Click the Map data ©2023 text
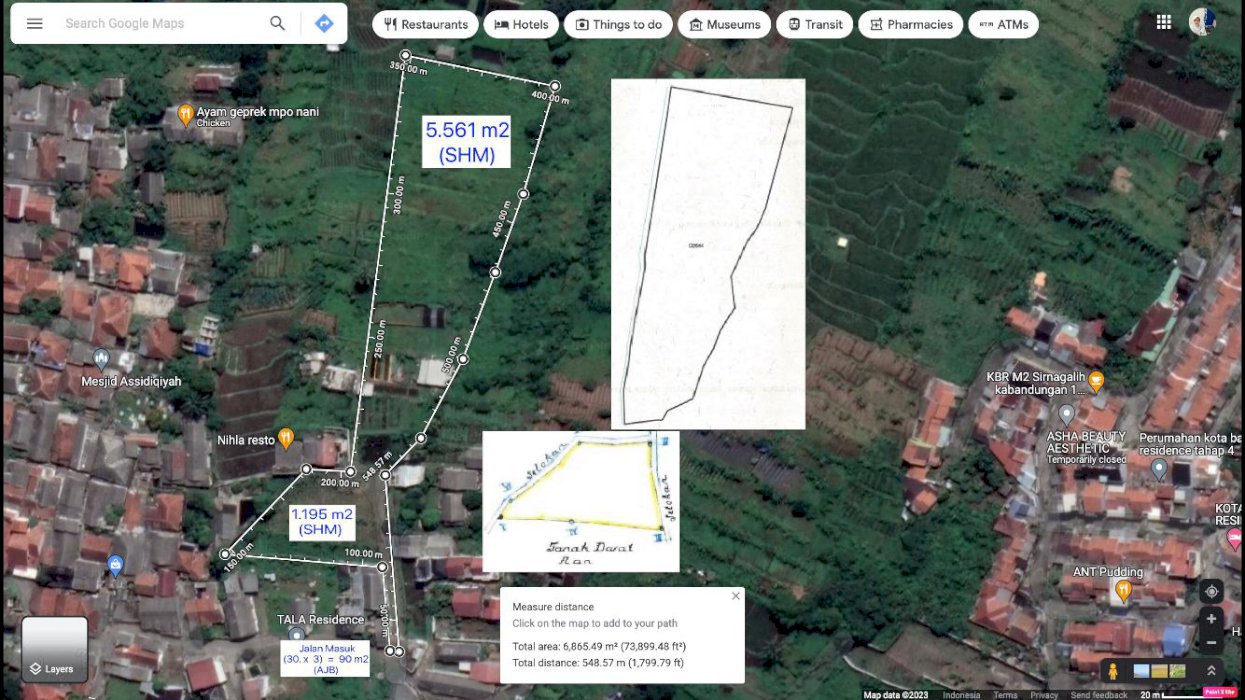The width and height of the screenshot is (1245, 700). point(897,695)
